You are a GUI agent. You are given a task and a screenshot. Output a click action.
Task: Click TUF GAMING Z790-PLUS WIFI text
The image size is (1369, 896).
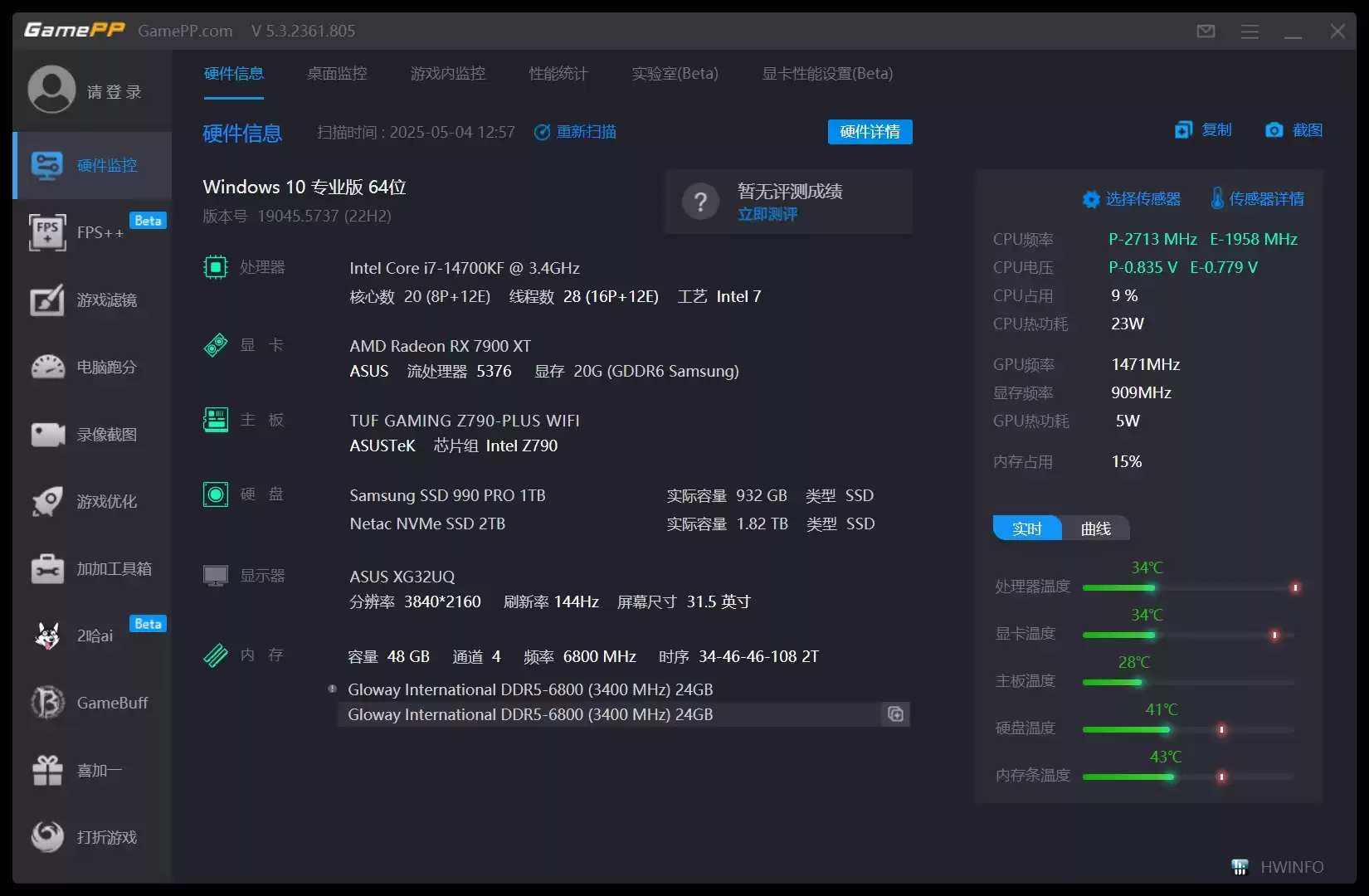click(x=465, y=421)
